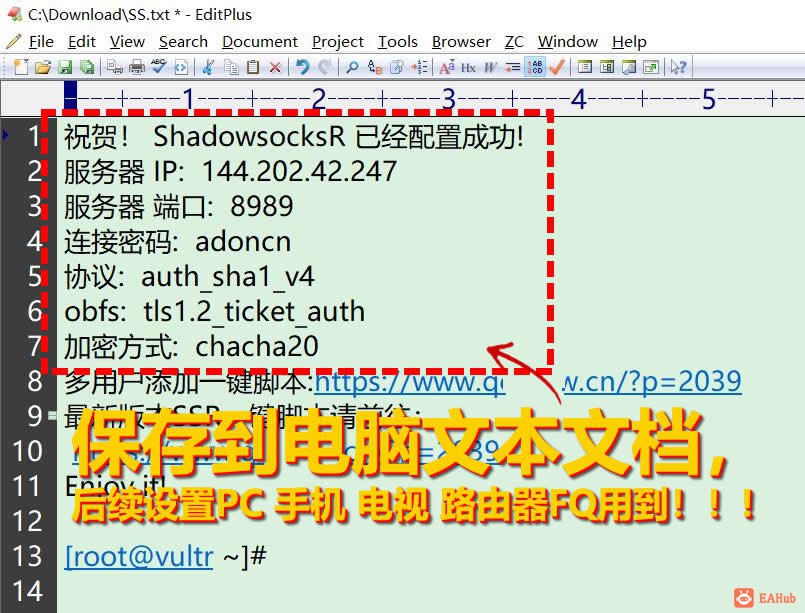Open the Document menu
The width and height of the screenshot is (805, 613).
260,42
